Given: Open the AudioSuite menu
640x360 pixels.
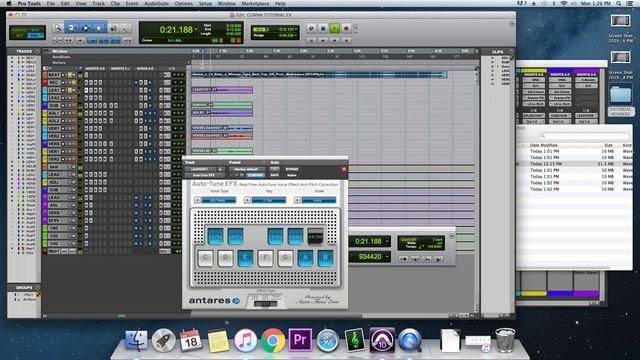Looking at the screenshot, I should 156,3.
